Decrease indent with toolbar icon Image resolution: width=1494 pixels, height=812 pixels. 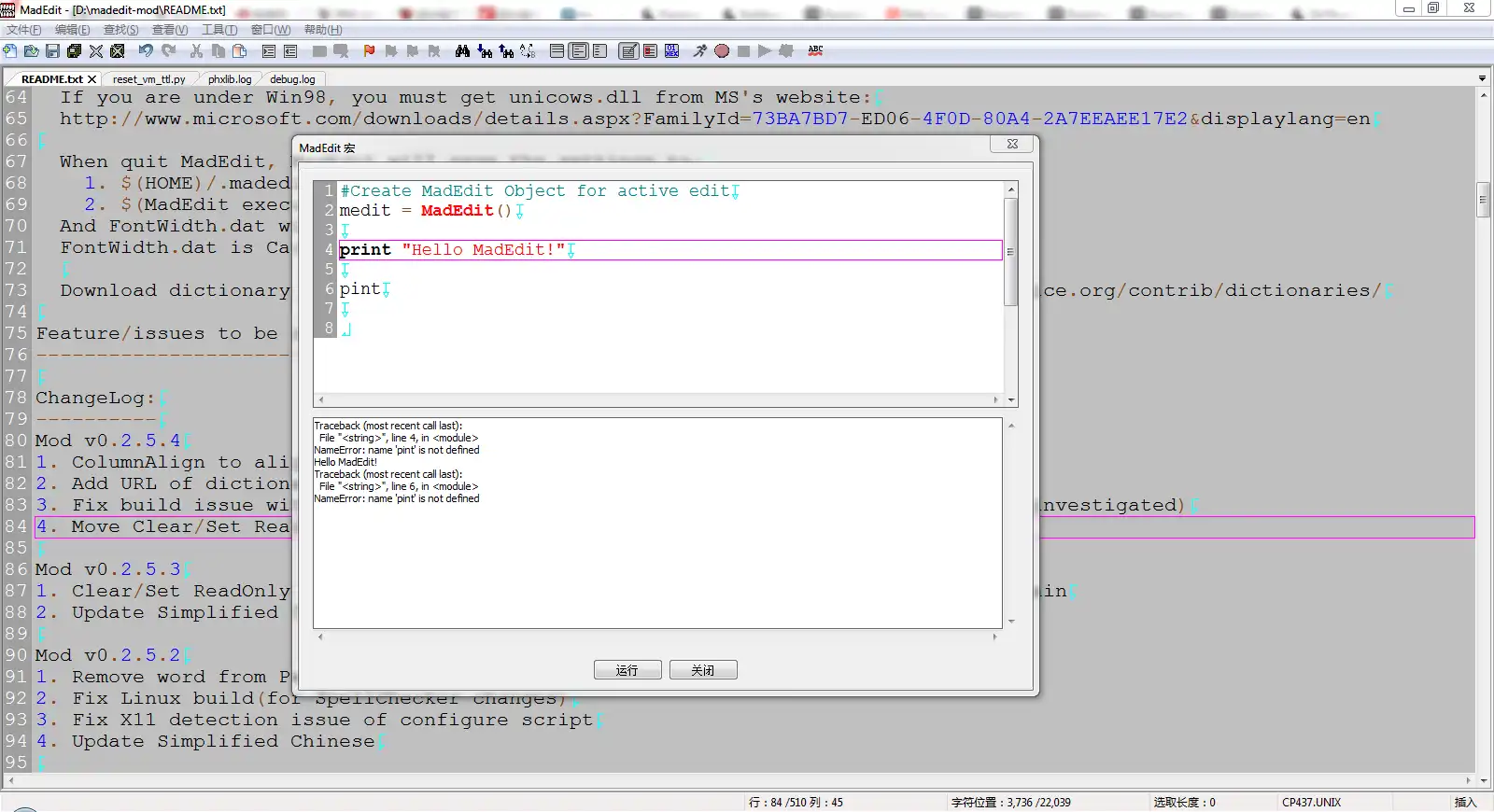click(x=290, y=51)
